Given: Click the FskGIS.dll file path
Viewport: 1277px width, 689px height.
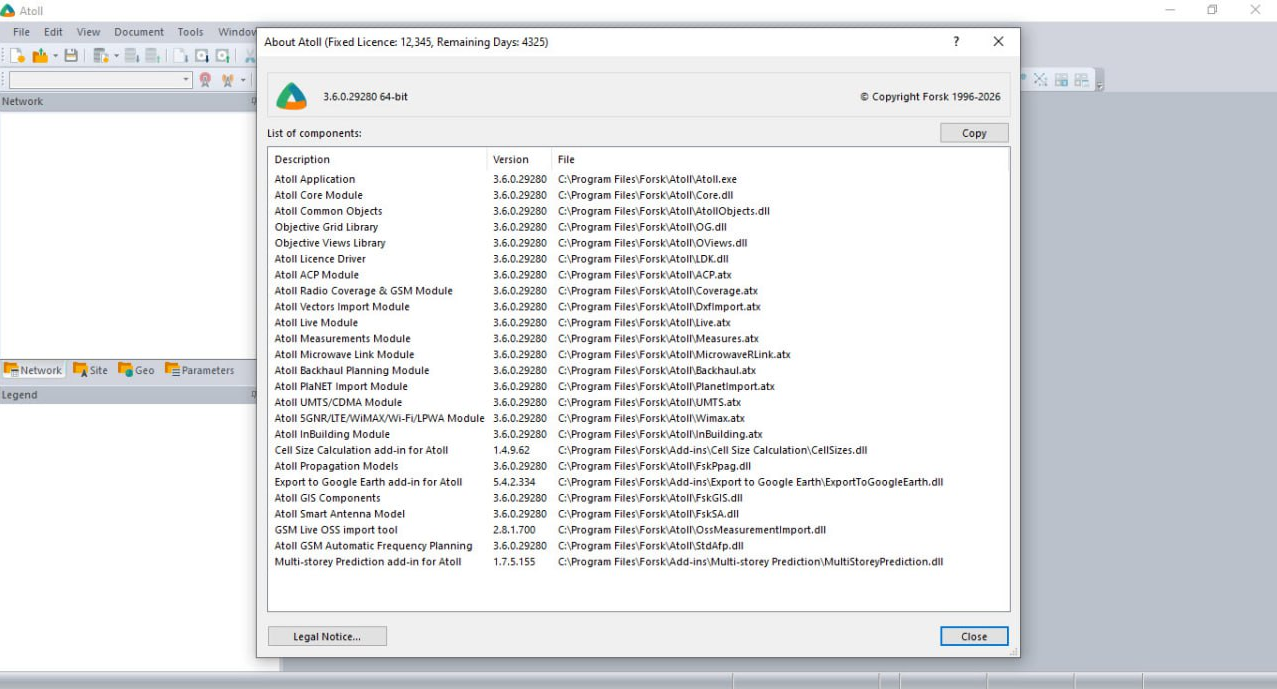Looking at the screenshot, I should (x=650, y=498).
